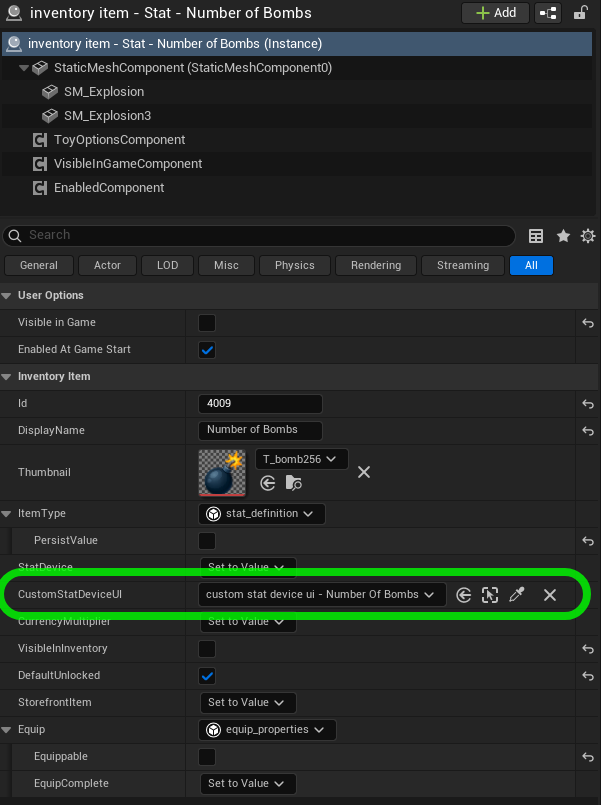Open the T_bomb256 thumbnail dropdown

[x=301, y=459]
